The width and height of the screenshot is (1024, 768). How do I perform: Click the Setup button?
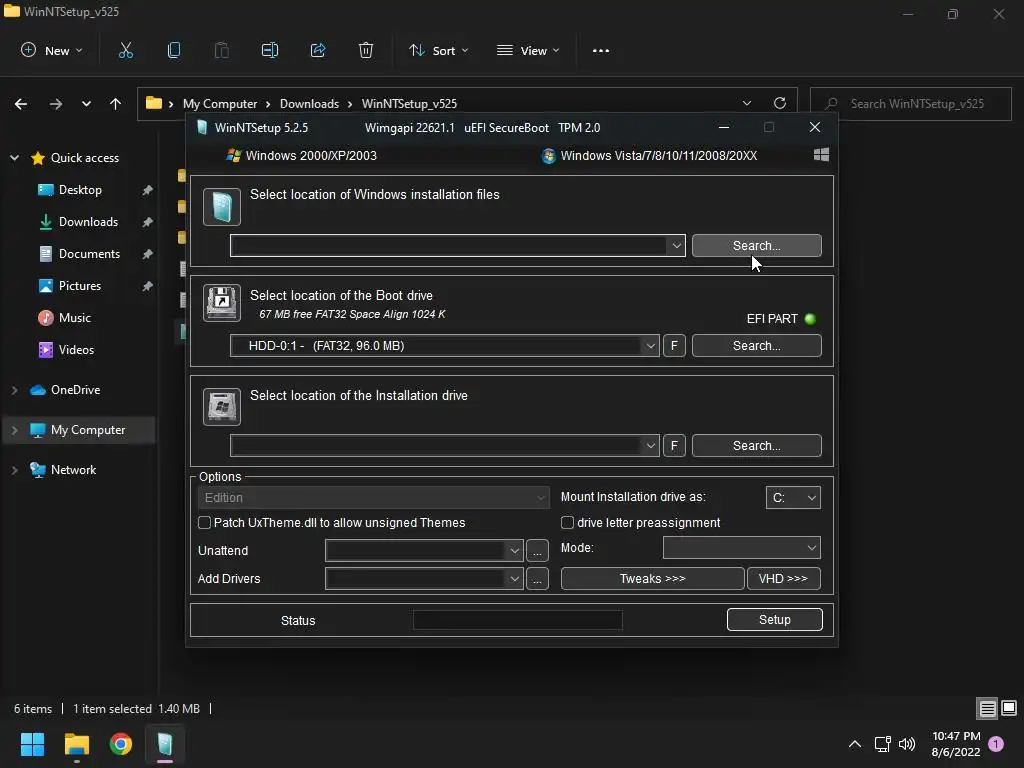[x=775, y=620]
